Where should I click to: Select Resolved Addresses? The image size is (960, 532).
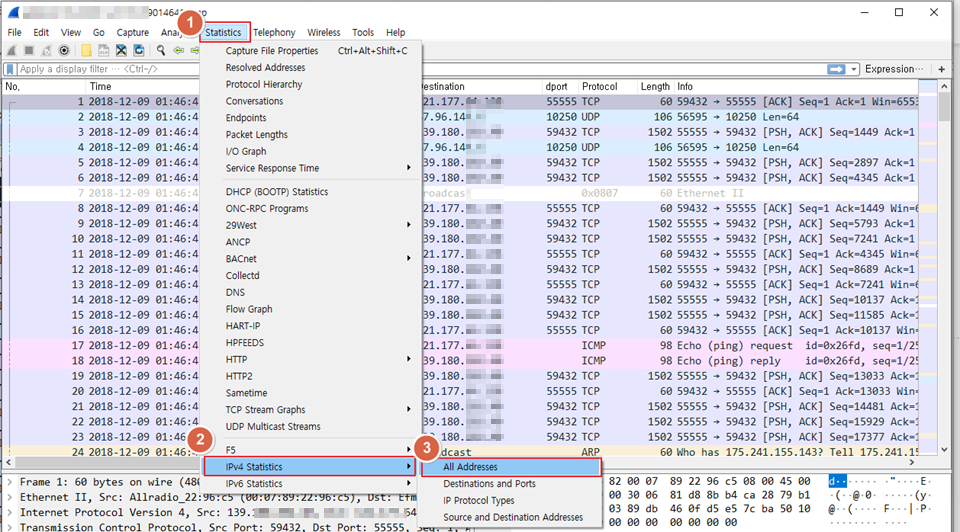[311, 67]
